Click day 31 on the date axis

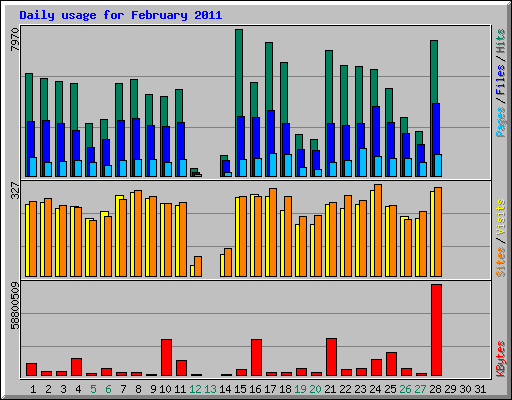[480, 389]
